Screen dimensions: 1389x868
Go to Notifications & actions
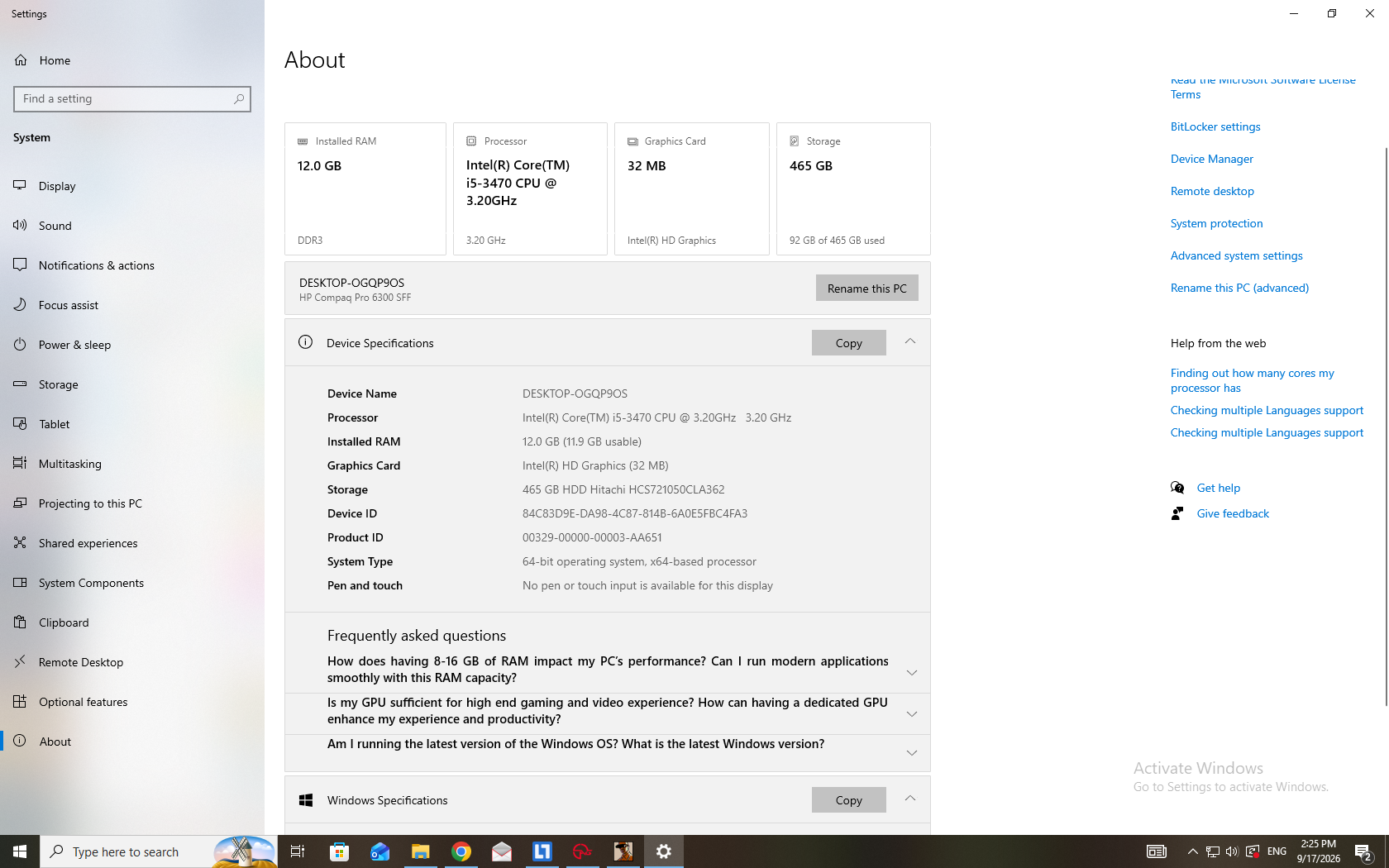tap(96, 265)
